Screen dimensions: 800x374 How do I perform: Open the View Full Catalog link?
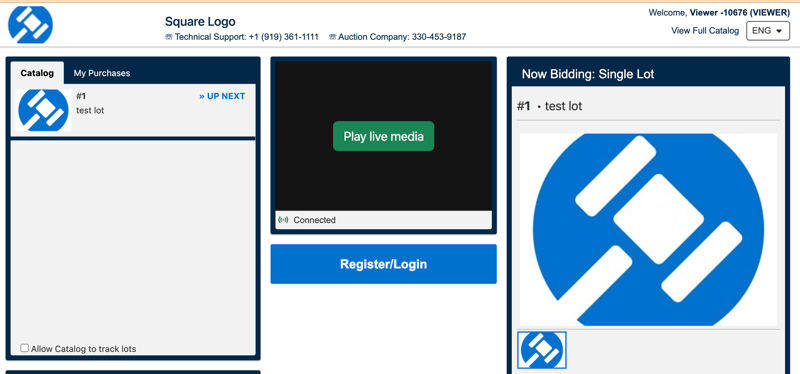[x=705, y=31]
